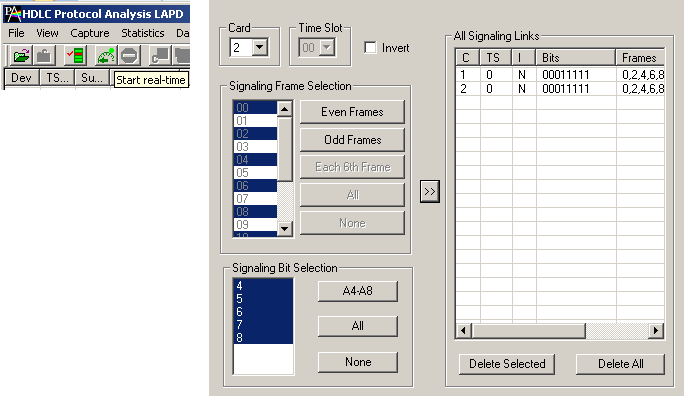
Task: Select bit 6 in the Signaling Bit Selection list
Action: point(263,311)
